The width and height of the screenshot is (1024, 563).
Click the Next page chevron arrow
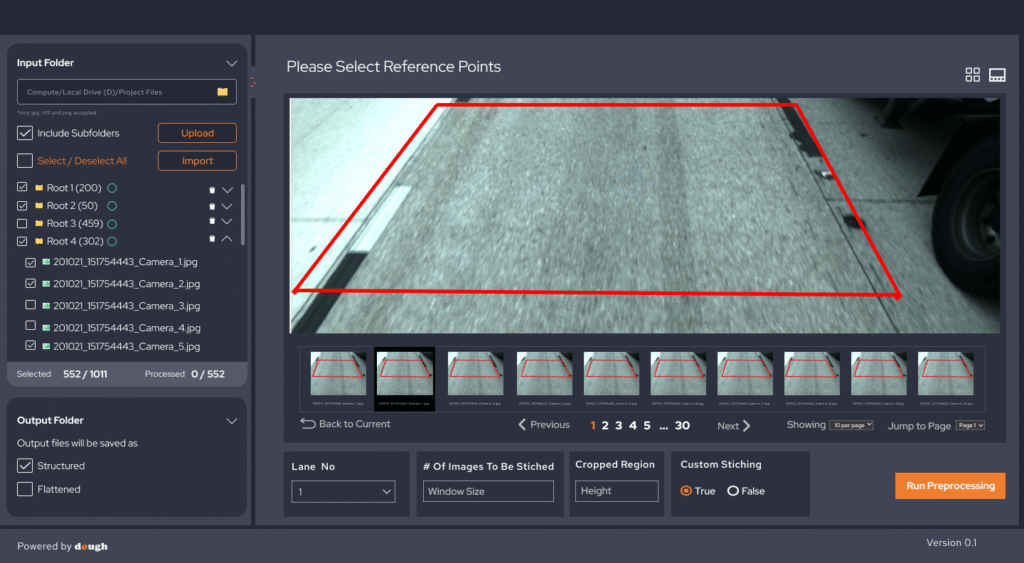point(746,426)
